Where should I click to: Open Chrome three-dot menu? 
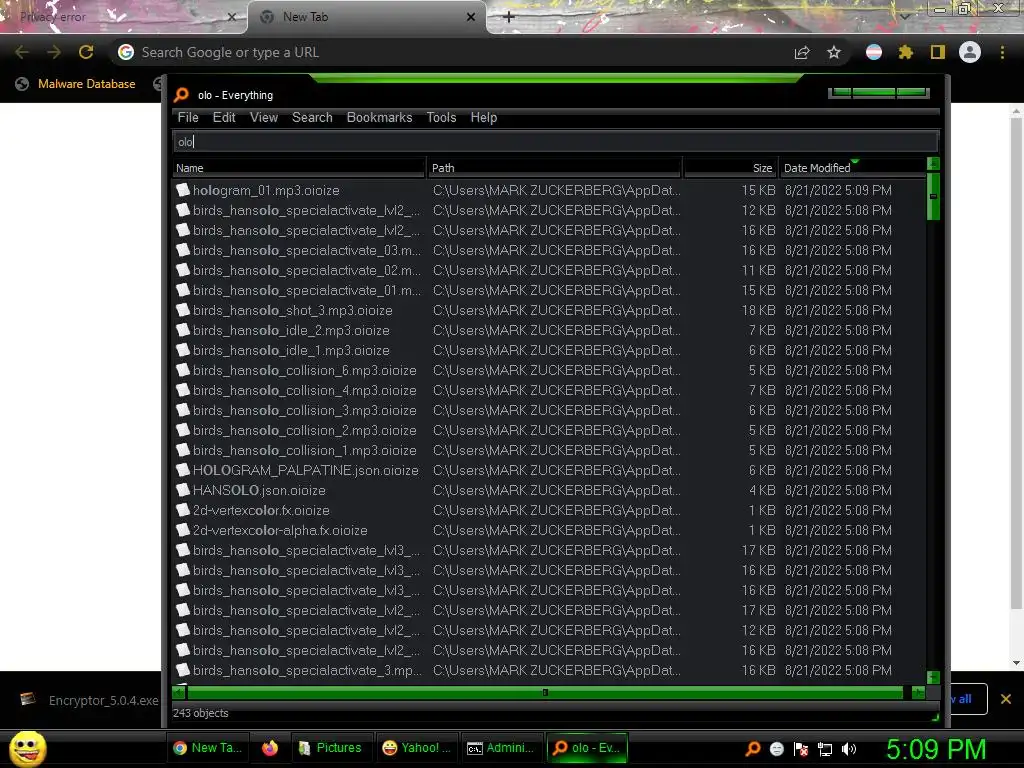pos(1002,52)
